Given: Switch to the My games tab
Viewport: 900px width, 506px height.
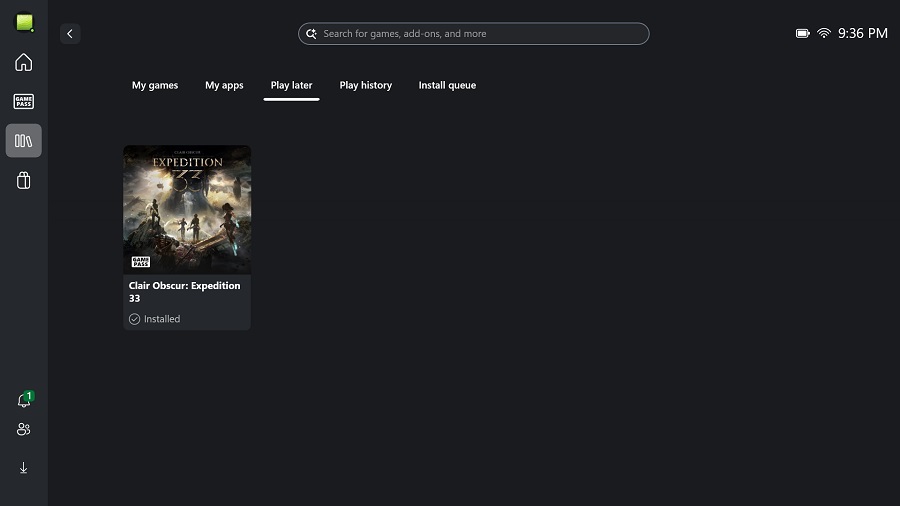Looking at the screenshot, I should pos(155,86).
